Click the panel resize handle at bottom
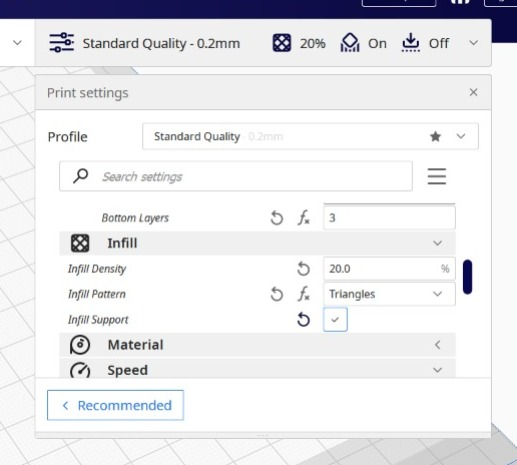This screenshot has height=465, width=517. point(263,435)
